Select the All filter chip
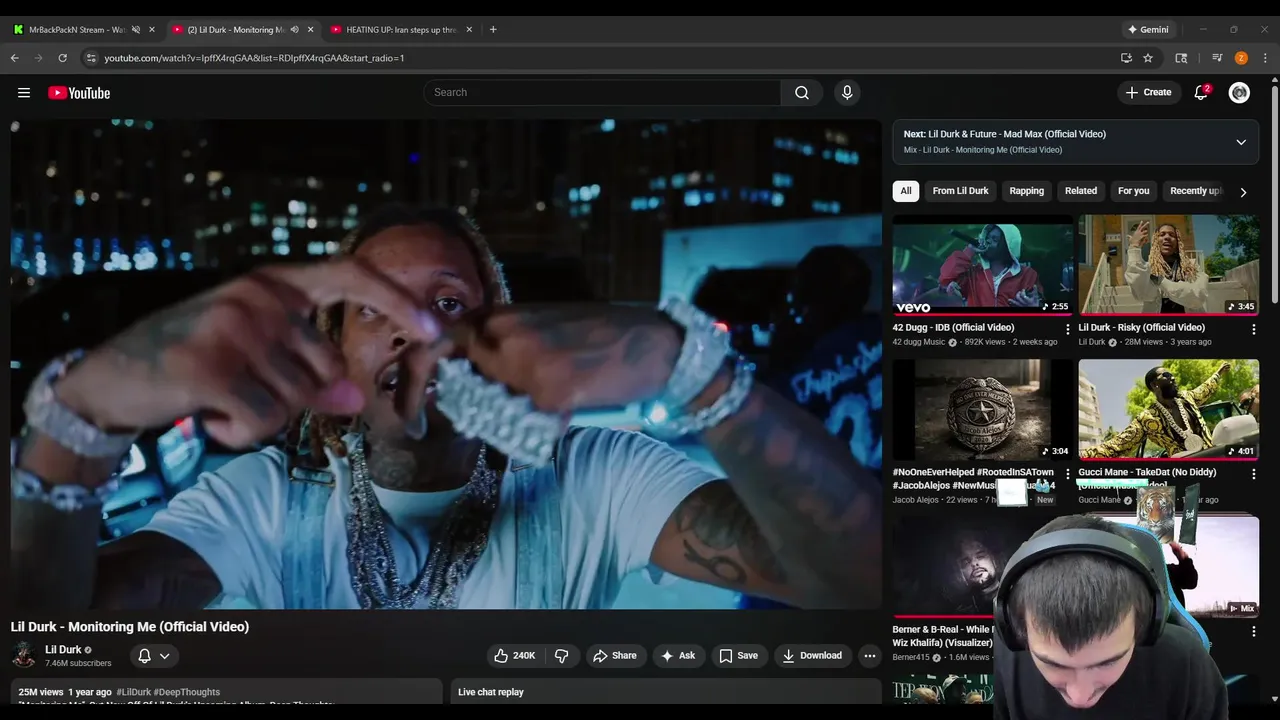1280x720 pixels. click(906, 191)
